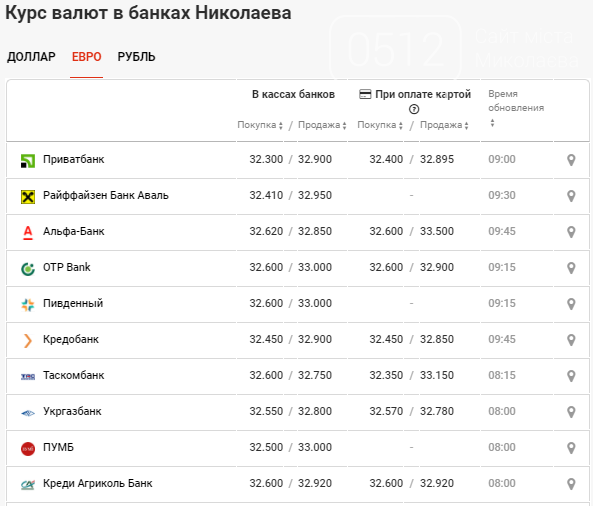The width and height of the screenshot is (593, 506).
Task: Sort by card payment Продажа column
Action: (444, 125)
